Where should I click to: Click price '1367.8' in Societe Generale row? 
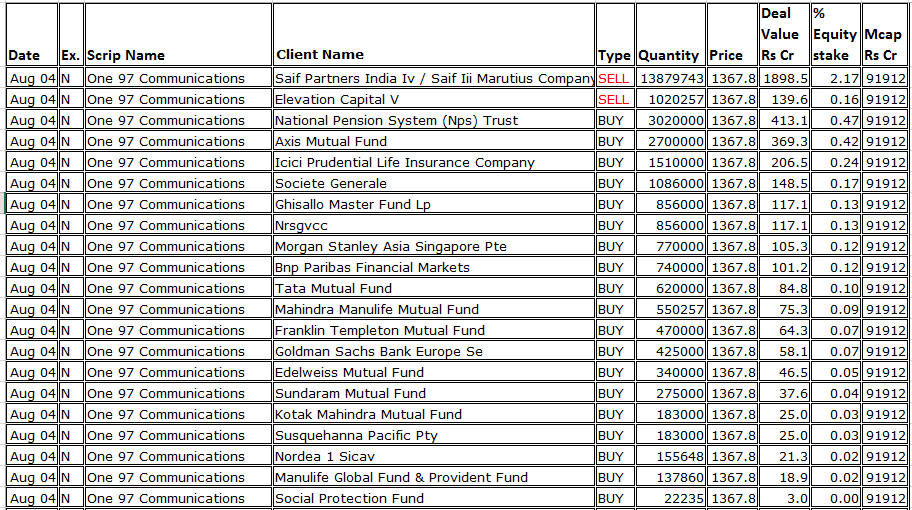[x=732, y=183]
